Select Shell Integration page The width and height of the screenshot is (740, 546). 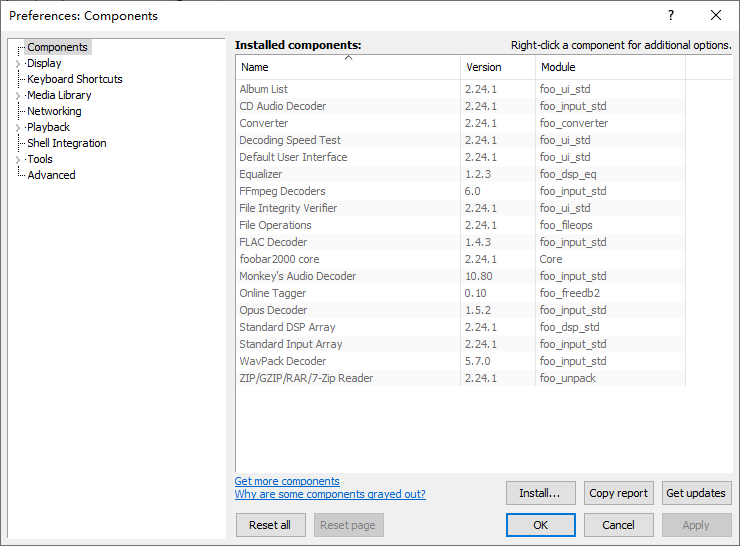pos(66,143)
